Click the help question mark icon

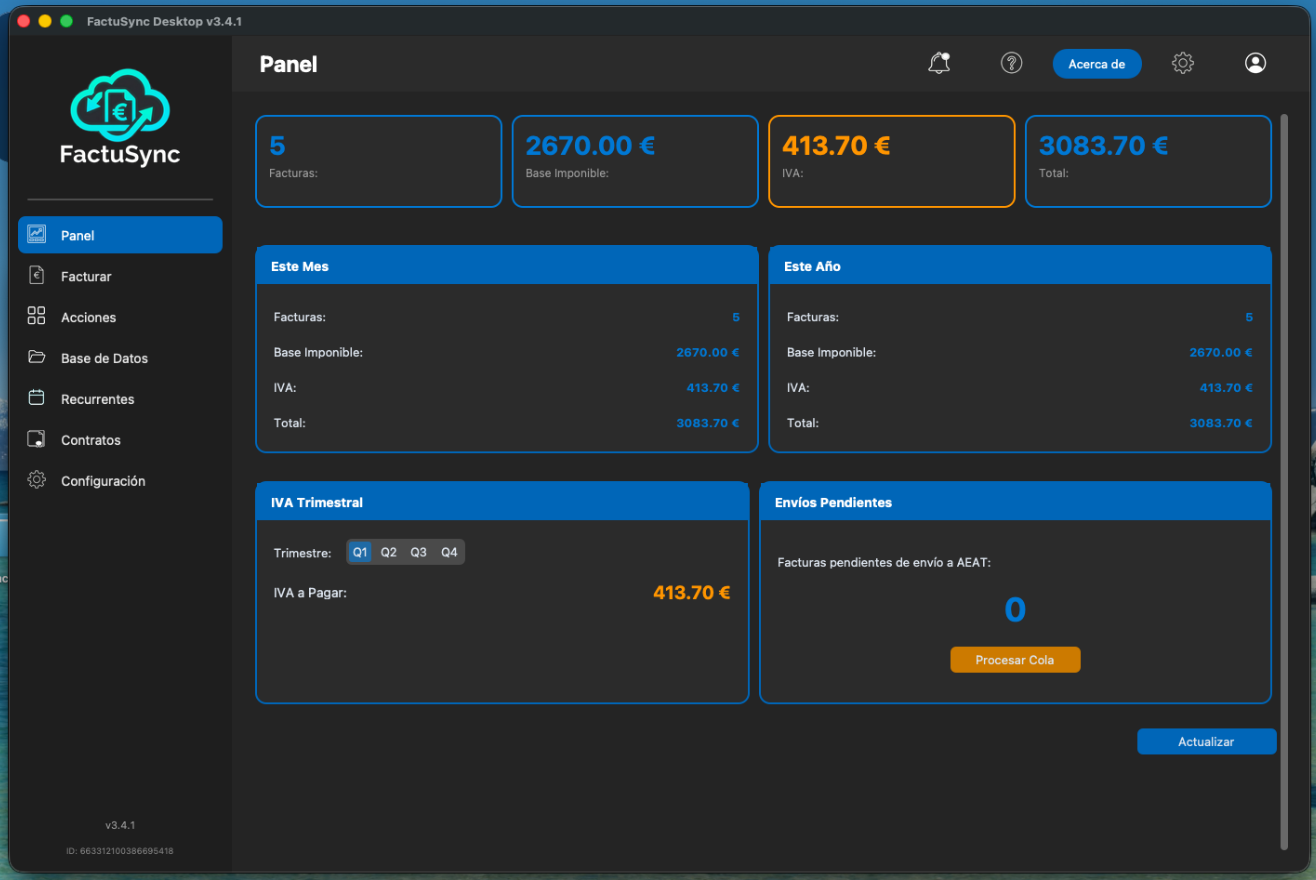(x=1011, y=63)
